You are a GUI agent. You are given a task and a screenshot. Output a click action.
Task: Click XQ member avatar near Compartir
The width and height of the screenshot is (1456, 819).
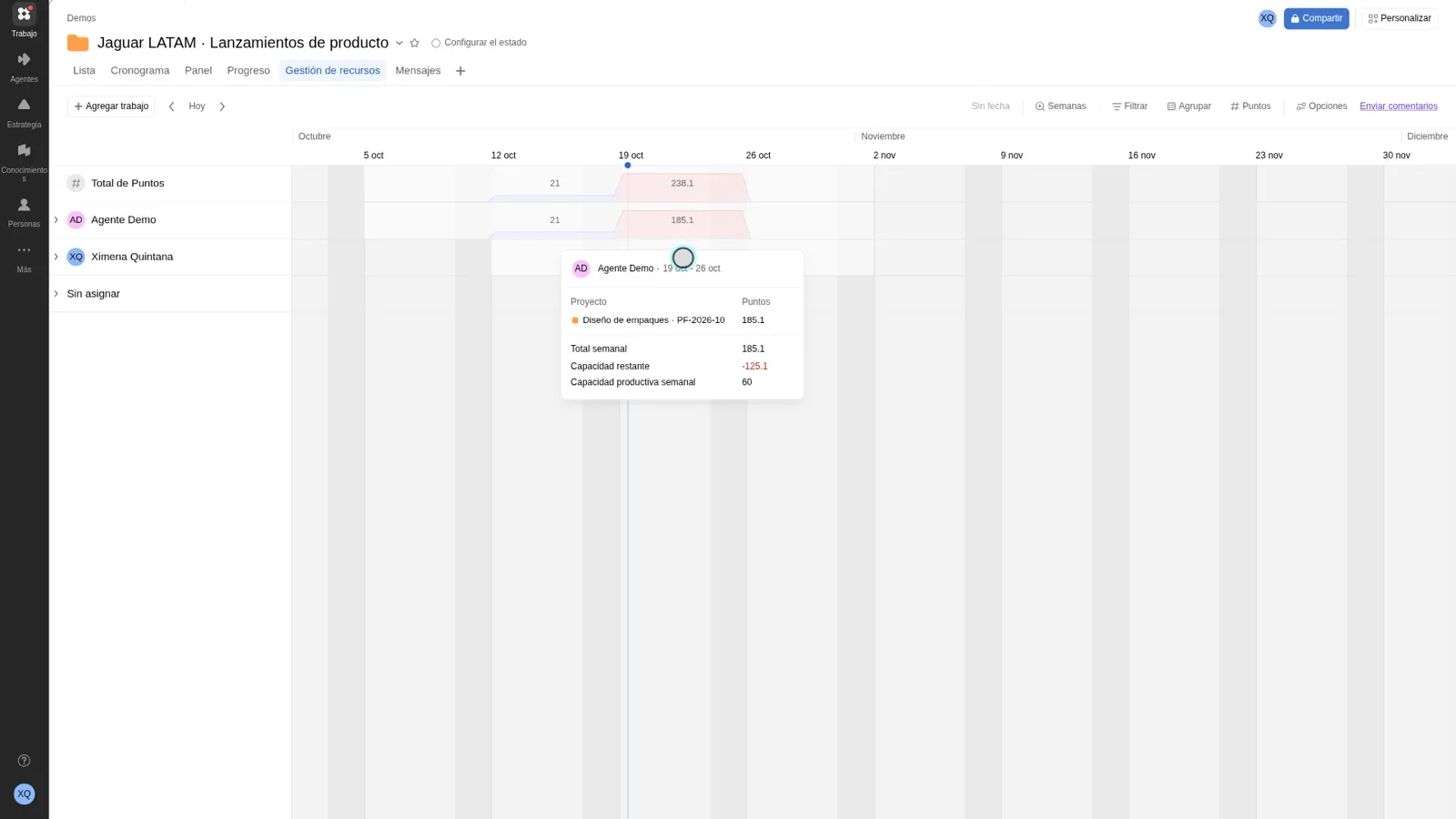click(1267, 18)
